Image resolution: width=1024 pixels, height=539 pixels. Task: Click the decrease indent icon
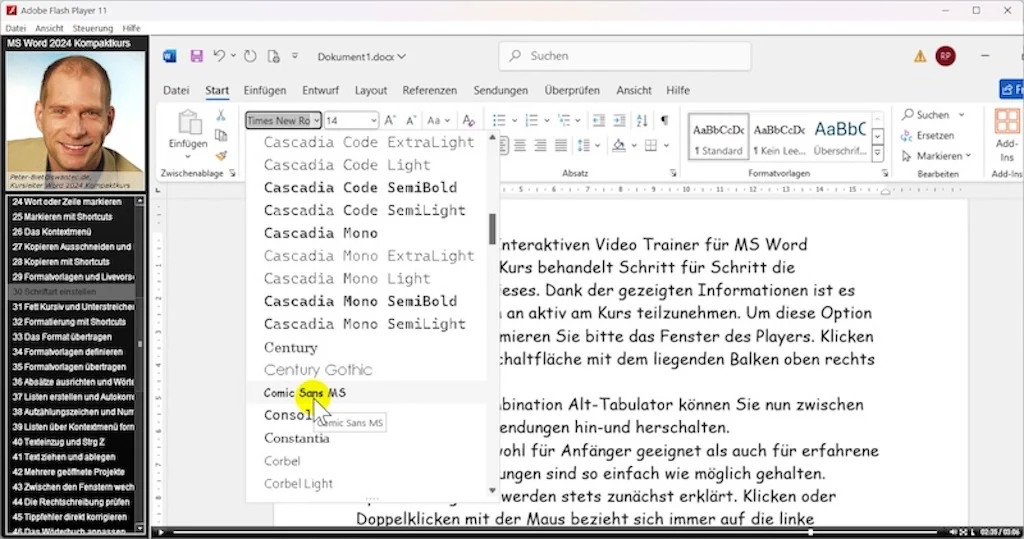tap(598, 120)
